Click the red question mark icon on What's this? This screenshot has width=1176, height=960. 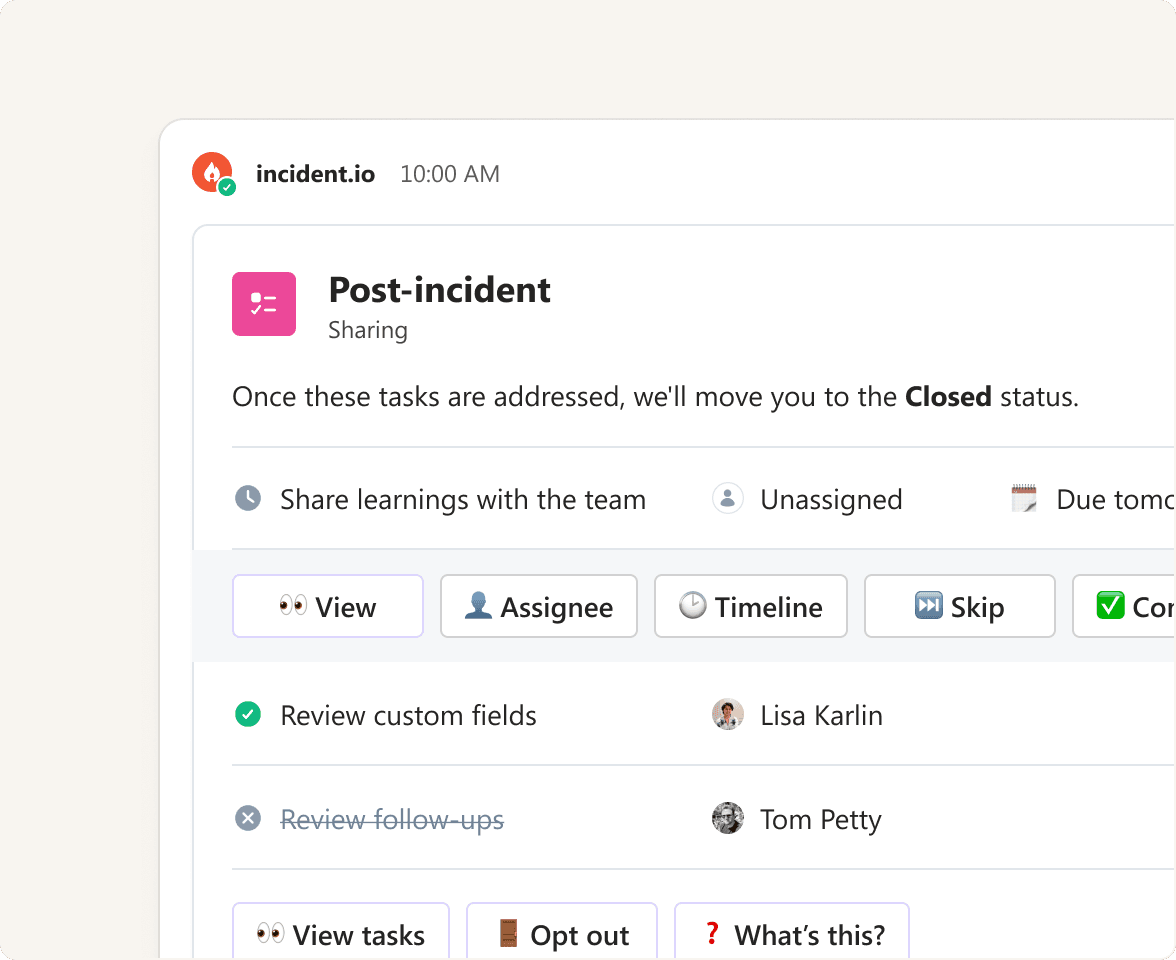tap(711, 934)
